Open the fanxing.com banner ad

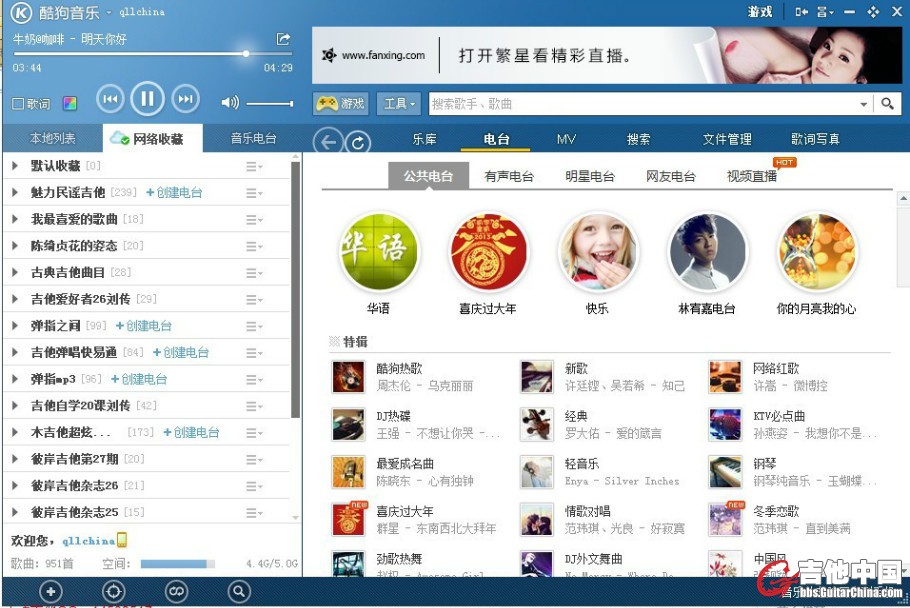(x=607, y=56)
